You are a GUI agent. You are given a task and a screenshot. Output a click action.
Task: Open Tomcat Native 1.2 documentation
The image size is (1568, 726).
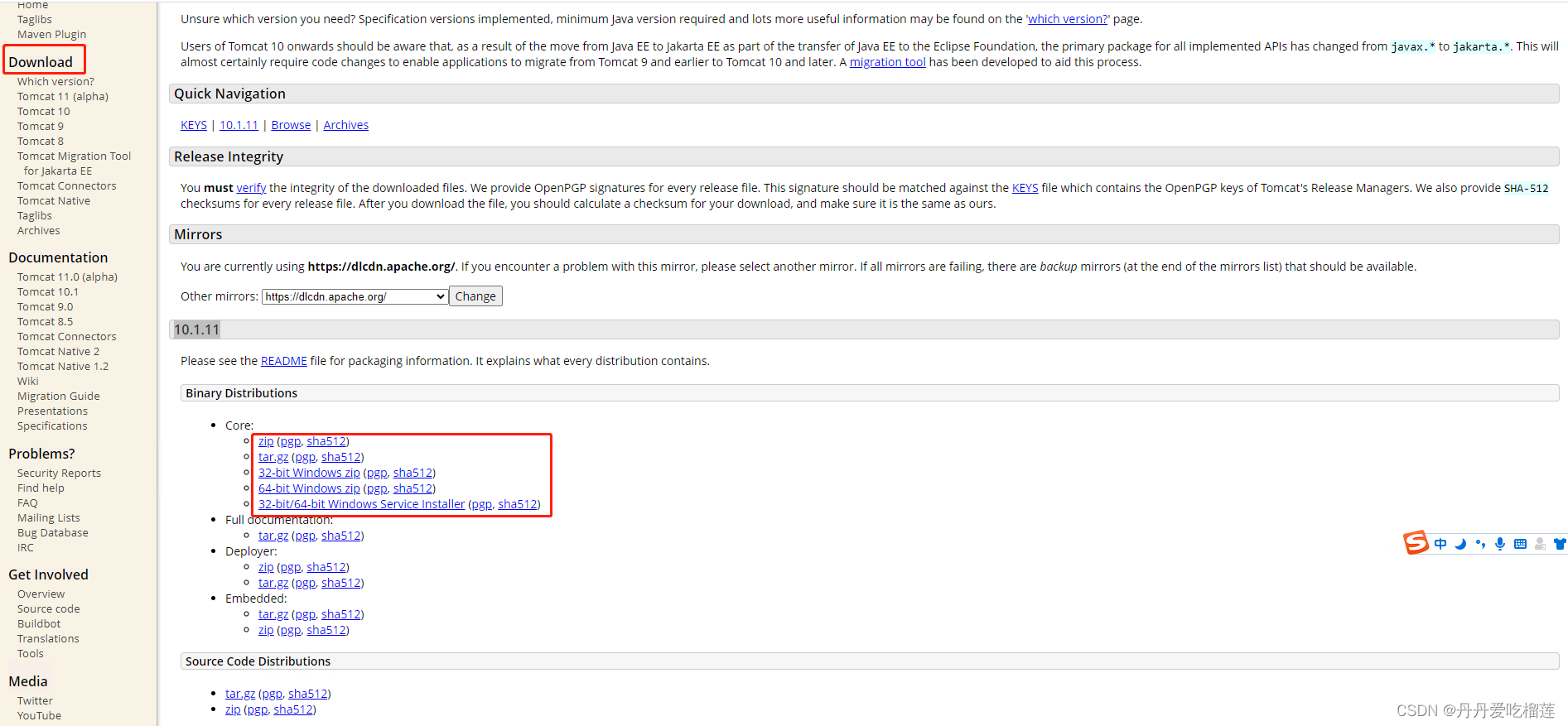(x=63, y=367)
